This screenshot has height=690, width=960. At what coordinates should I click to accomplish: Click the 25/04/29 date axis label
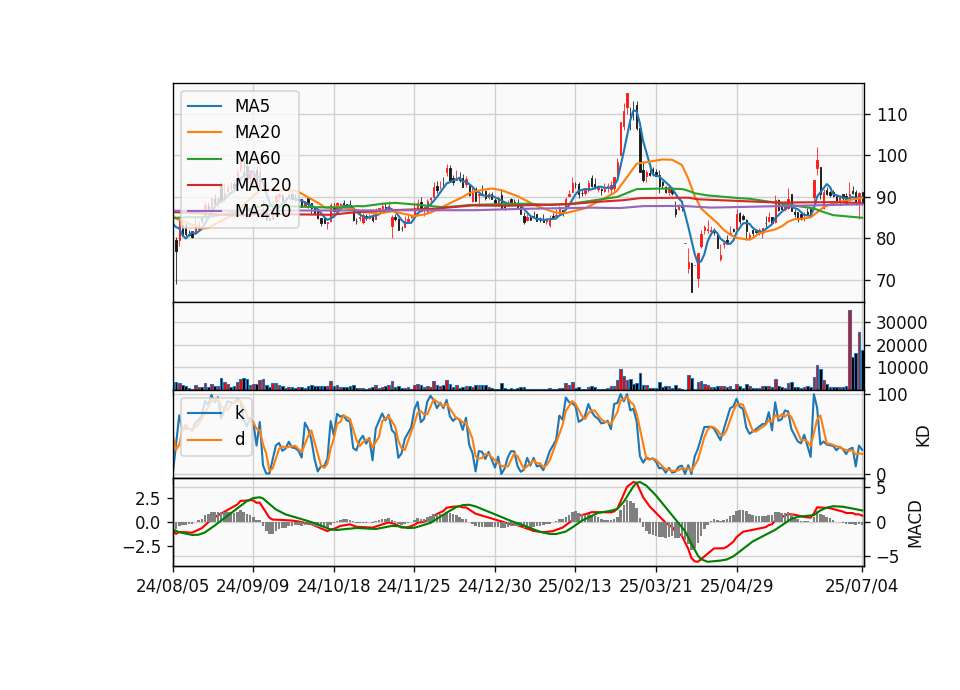[x=737, y=586]
